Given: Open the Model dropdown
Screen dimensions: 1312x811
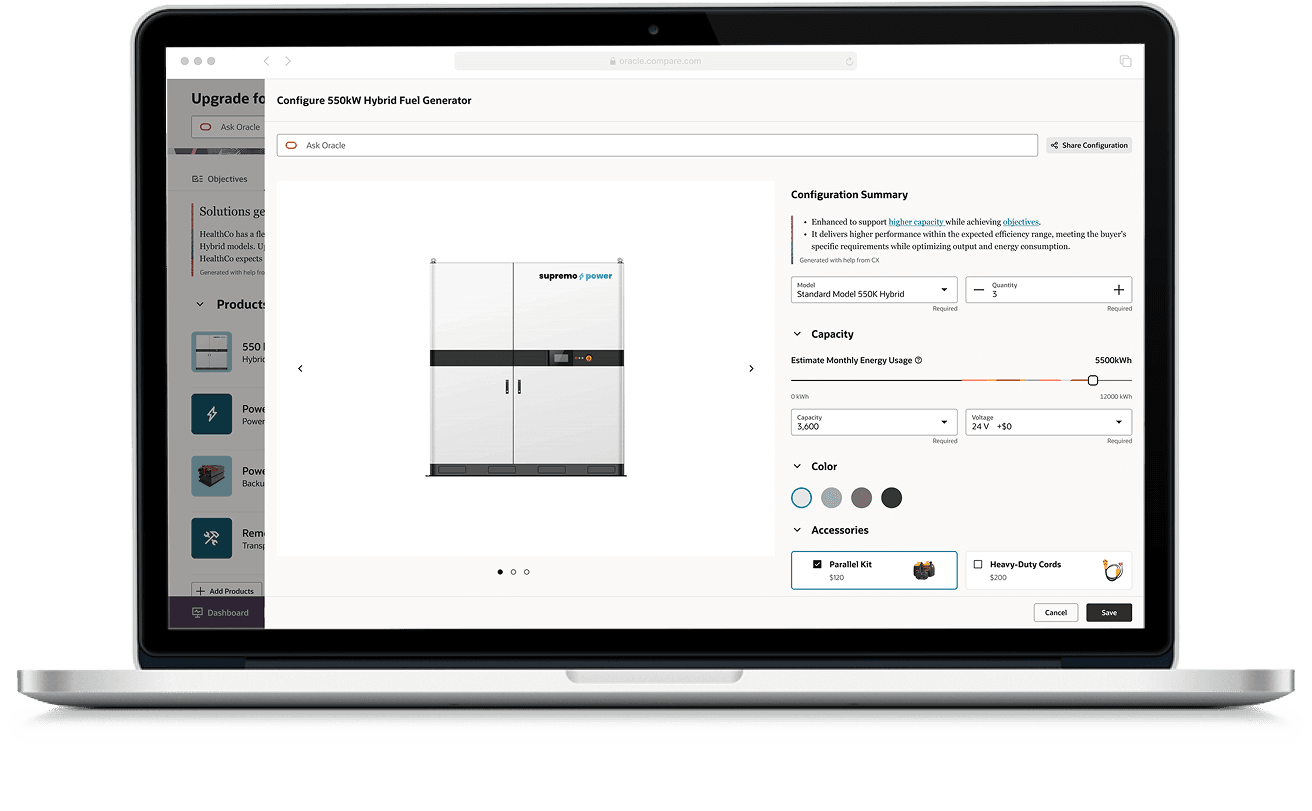Looking at the screenshot, I should 874,290.
